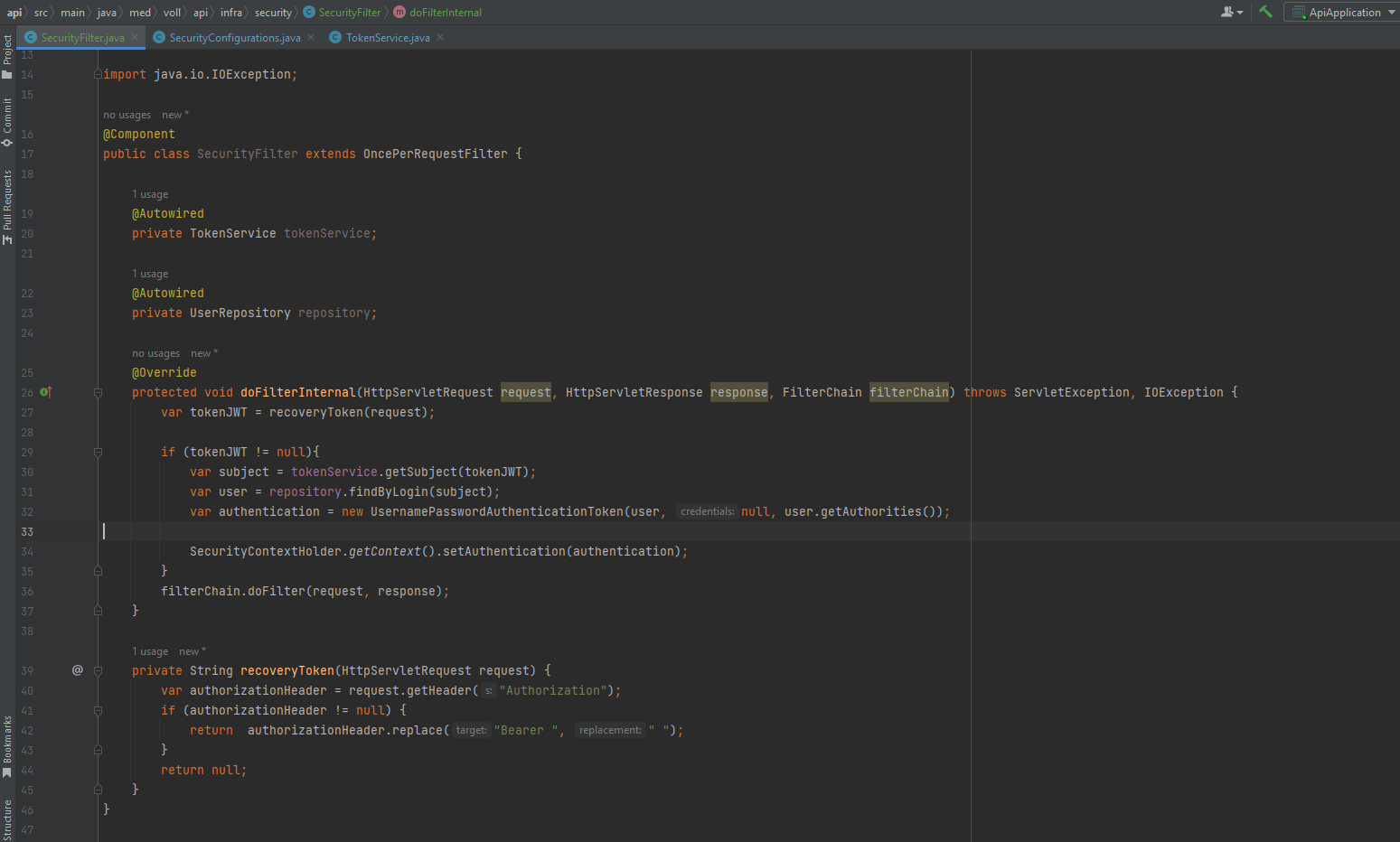Click the main breadcrumb
Viewport: 1400px width, 842px height.
[x=72, y=12]
